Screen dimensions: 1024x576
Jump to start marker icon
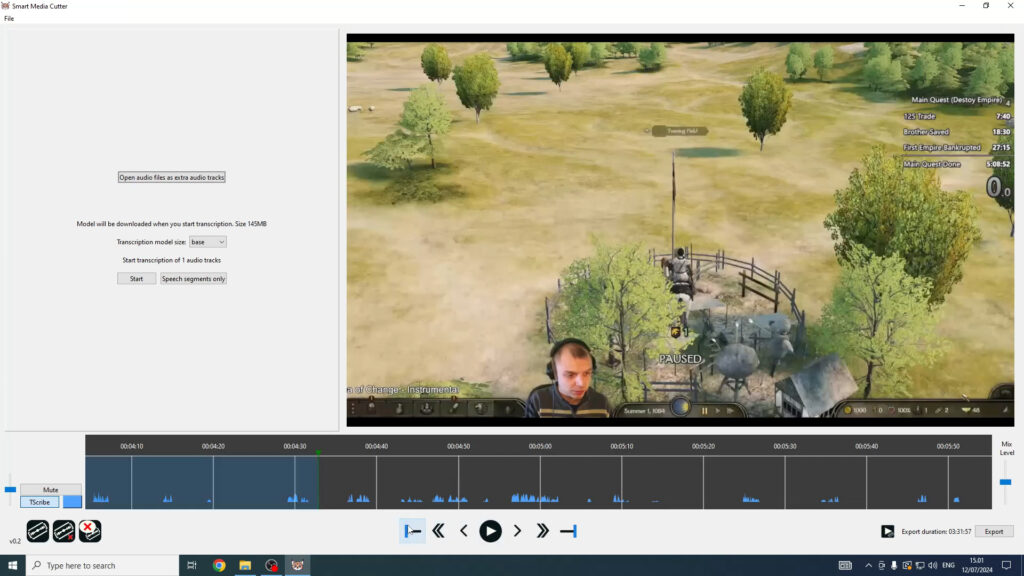coord(412,531)
